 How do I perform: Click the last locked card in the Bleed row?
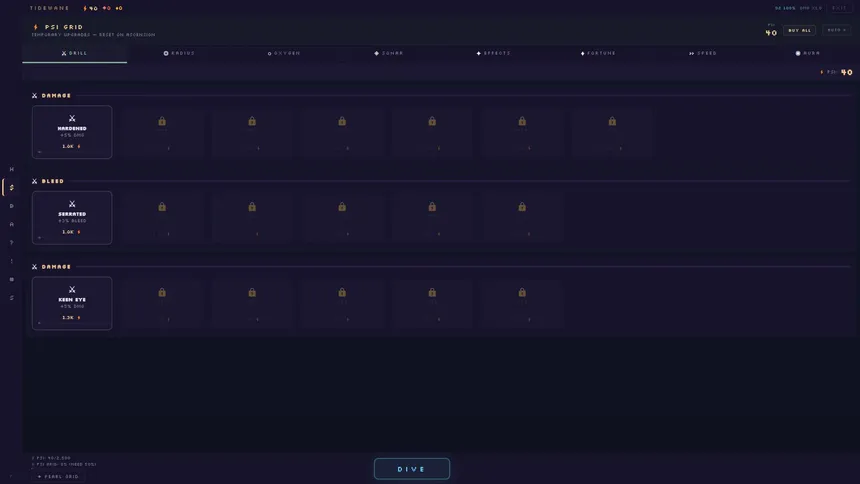point(522,218)
